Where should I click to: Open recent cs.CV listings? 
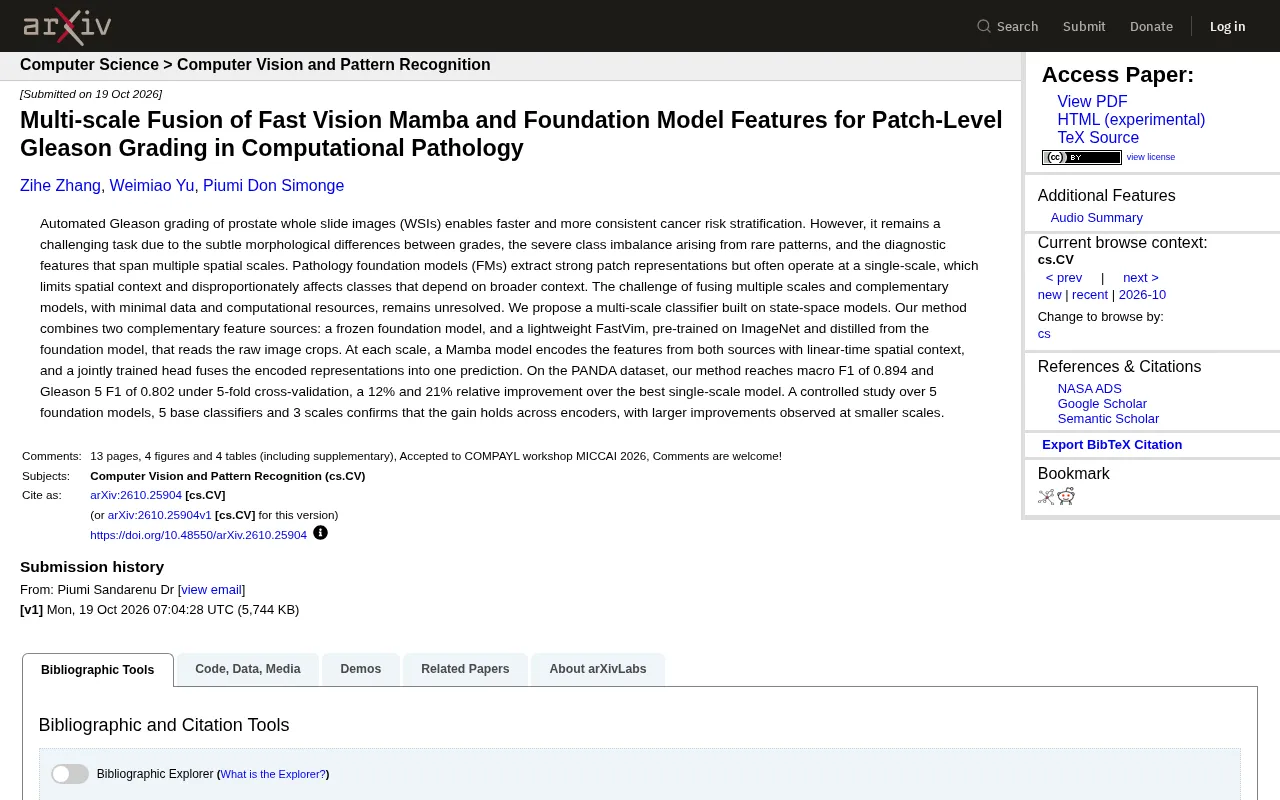click(x=1090, y=295)
